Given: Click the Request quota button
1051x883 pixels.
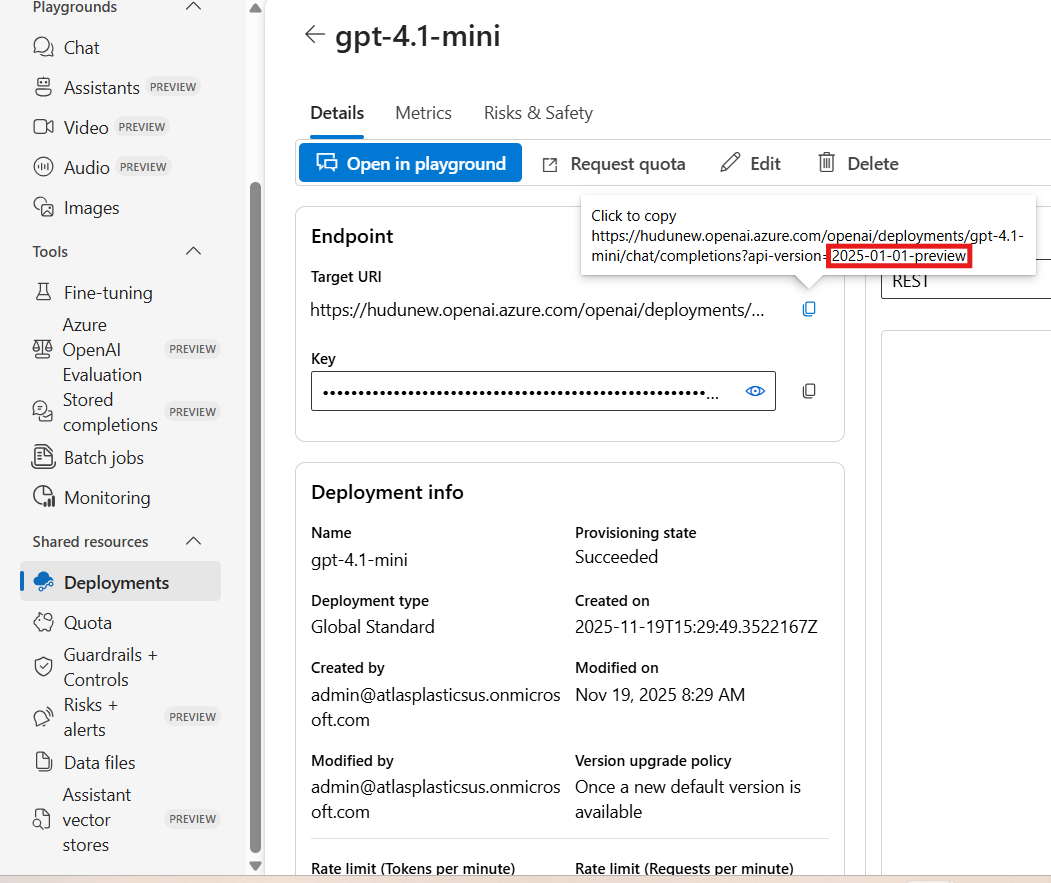Looking at the screenshot, I should 614,164.
